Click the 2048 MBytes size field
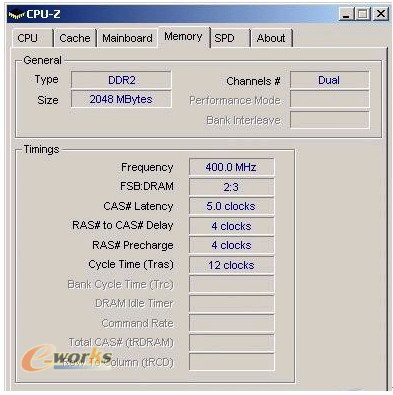The height and width of the screenshot is (395, 393). pyautogui.click(x=121, y=99)
